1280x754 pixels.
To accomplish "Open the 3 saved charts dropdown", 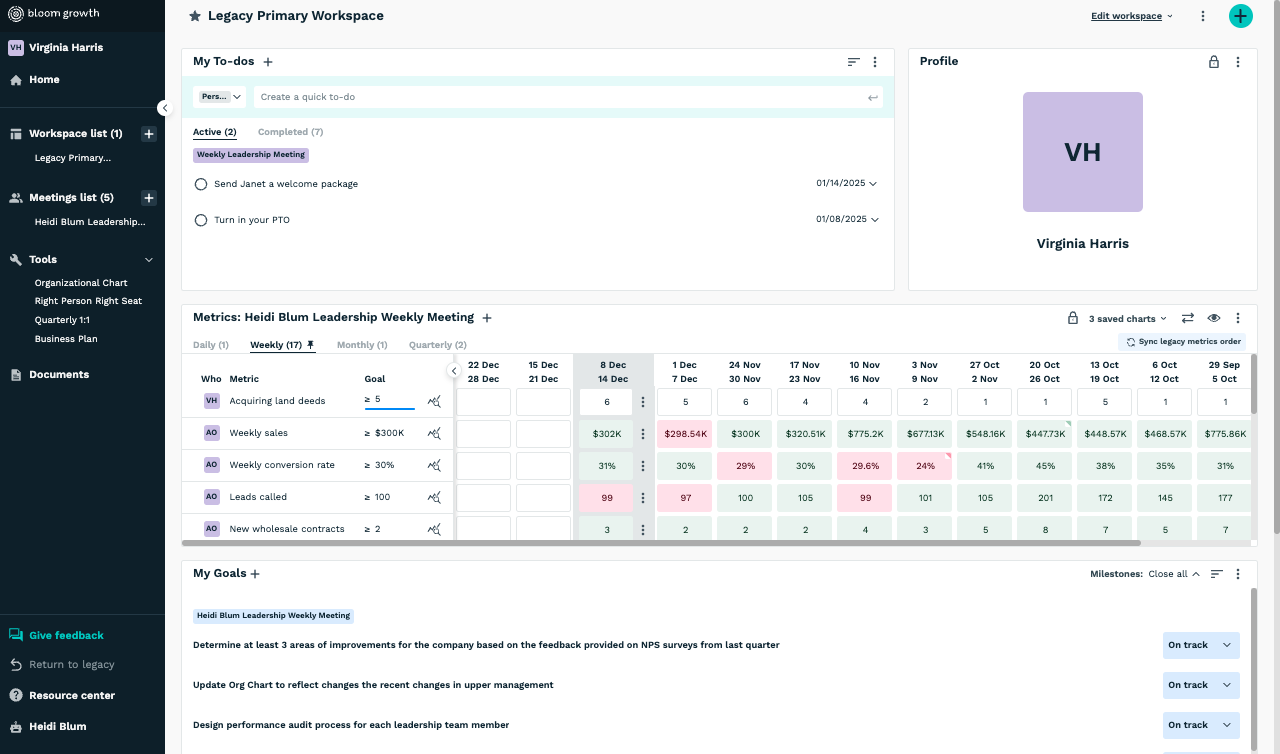I will coord(1127,319).
